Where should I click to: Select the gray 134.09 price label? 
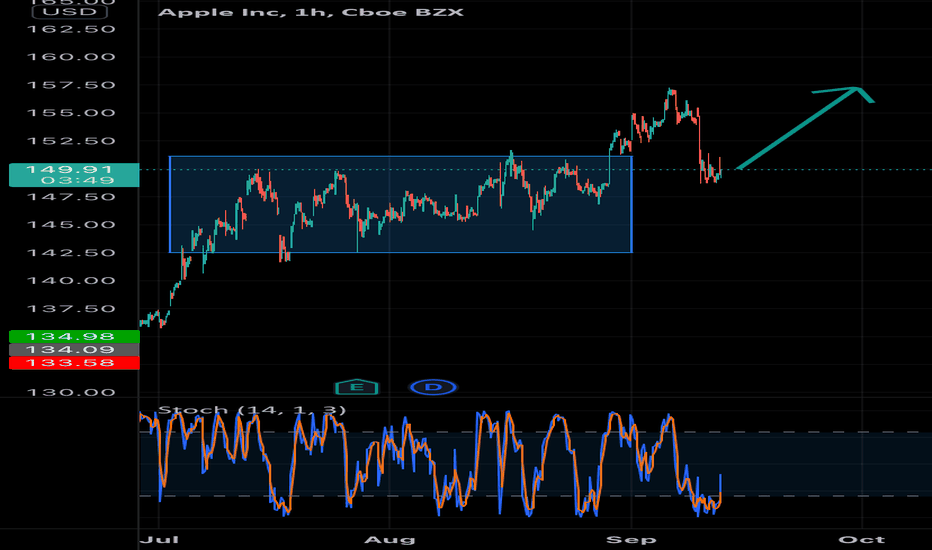point(74,350)
